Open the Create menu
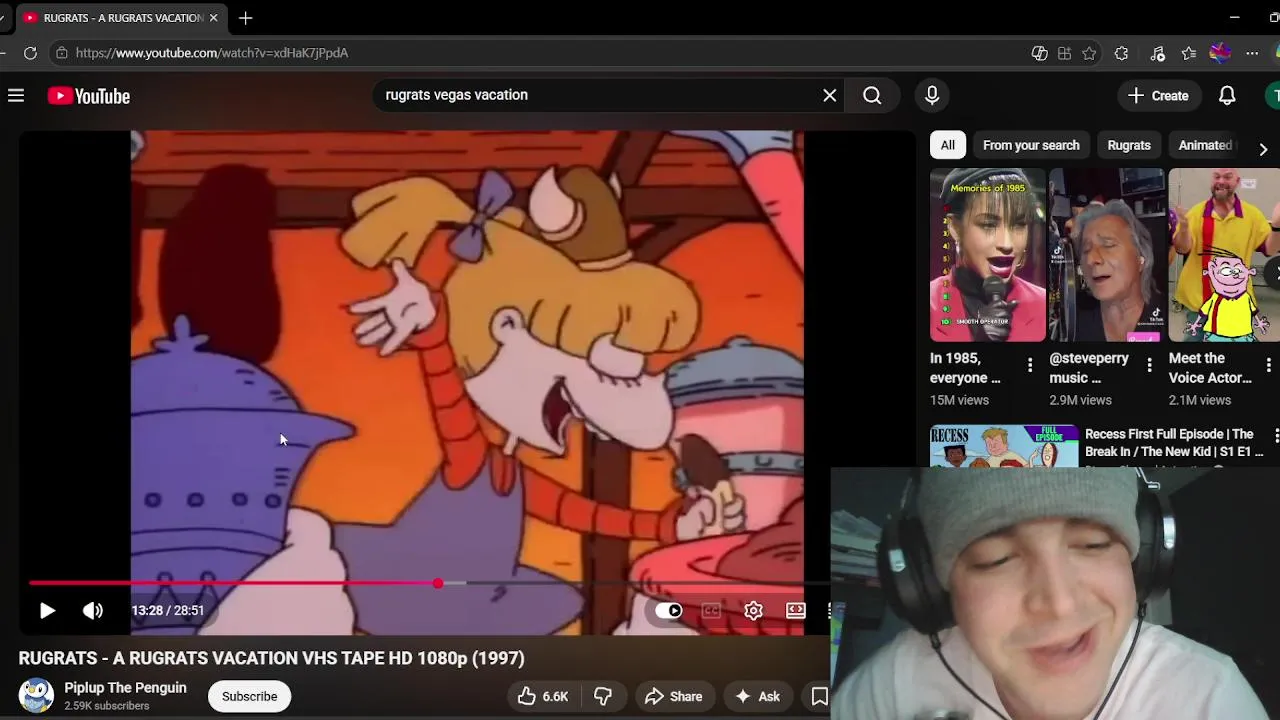The image size is (1280, 720). tap(1158, 96)
